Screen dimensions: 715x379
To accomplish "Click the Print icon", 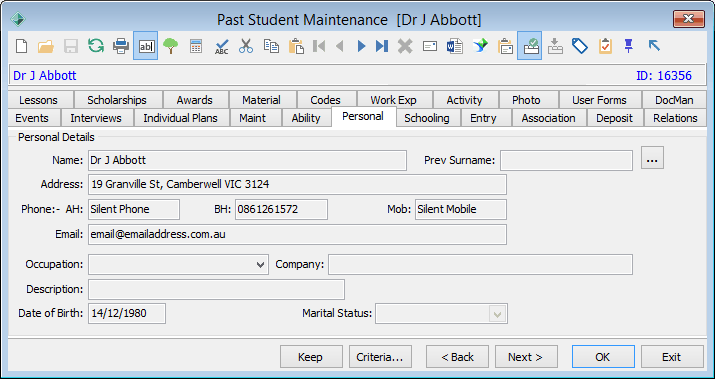I will 121,46.
